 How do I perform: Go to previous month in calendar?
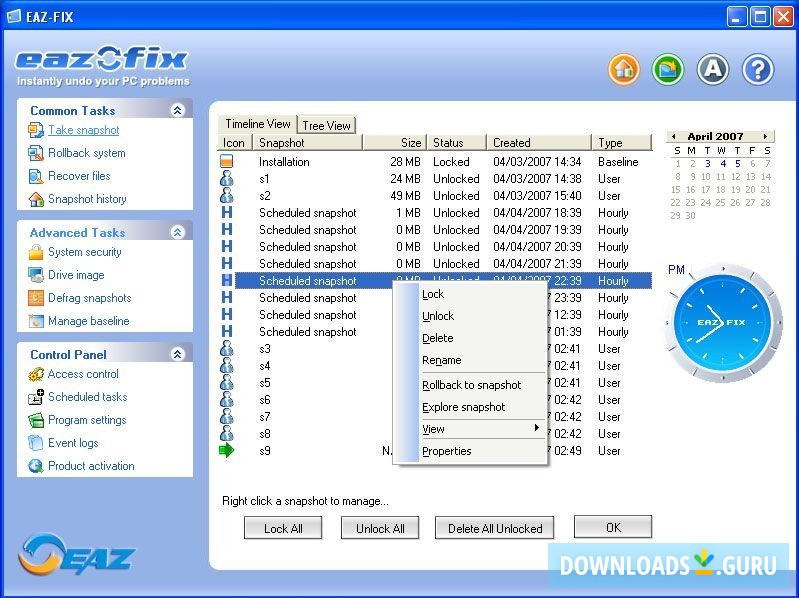pos(674,137)
